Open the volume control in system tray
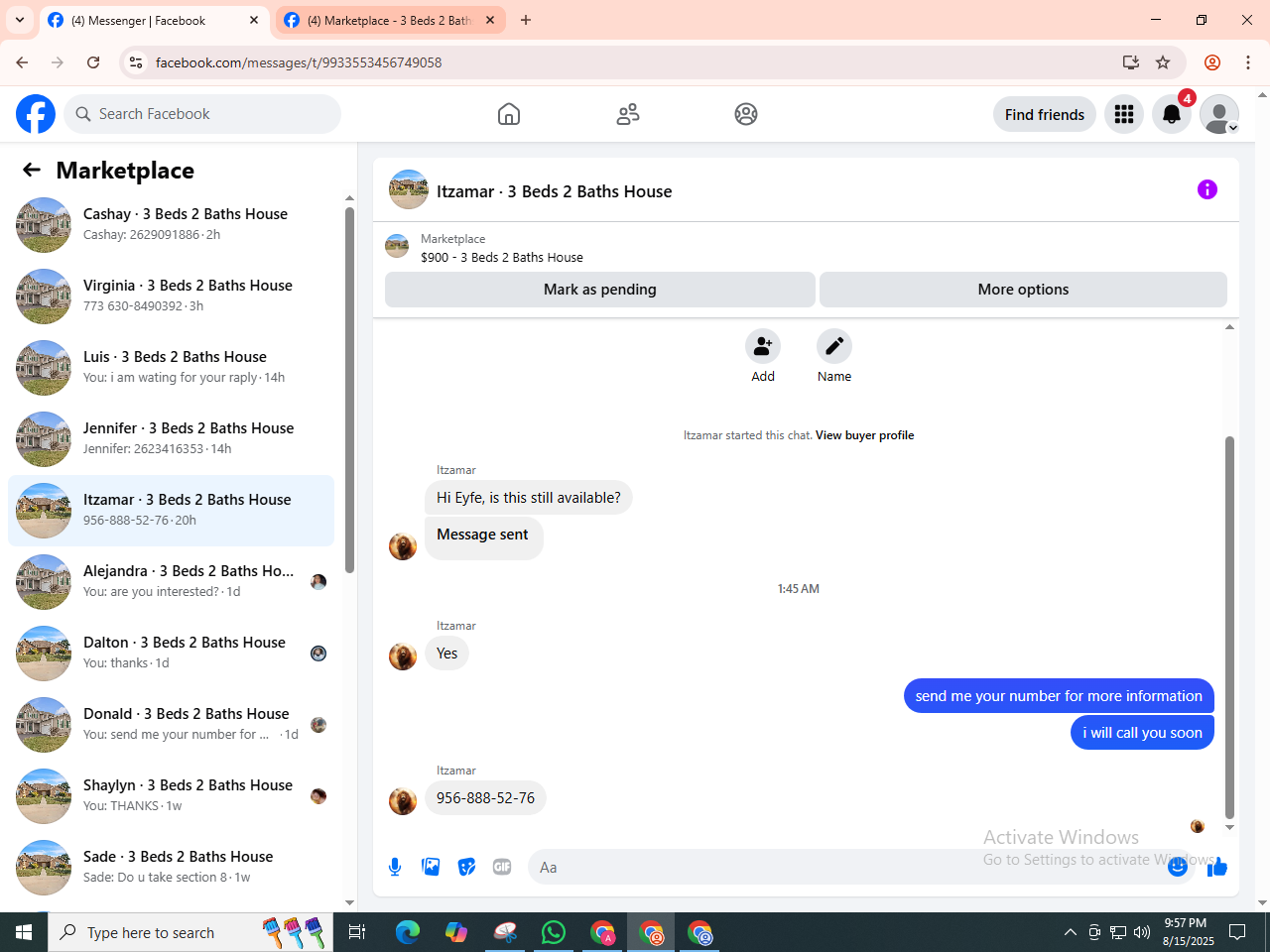This screenshot has width=1270, height=952. [1142, 932]
